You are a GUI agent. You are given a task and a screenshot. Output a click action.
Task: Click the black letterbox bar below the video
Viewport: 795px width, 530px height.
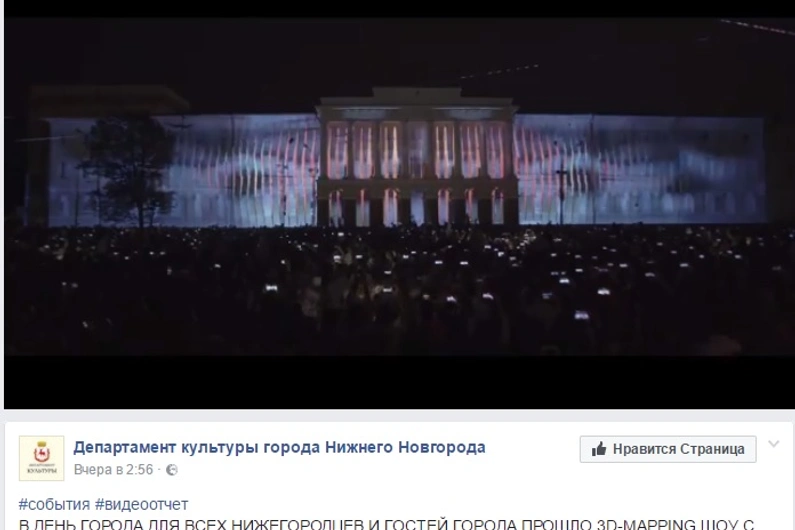pos(400,381)
